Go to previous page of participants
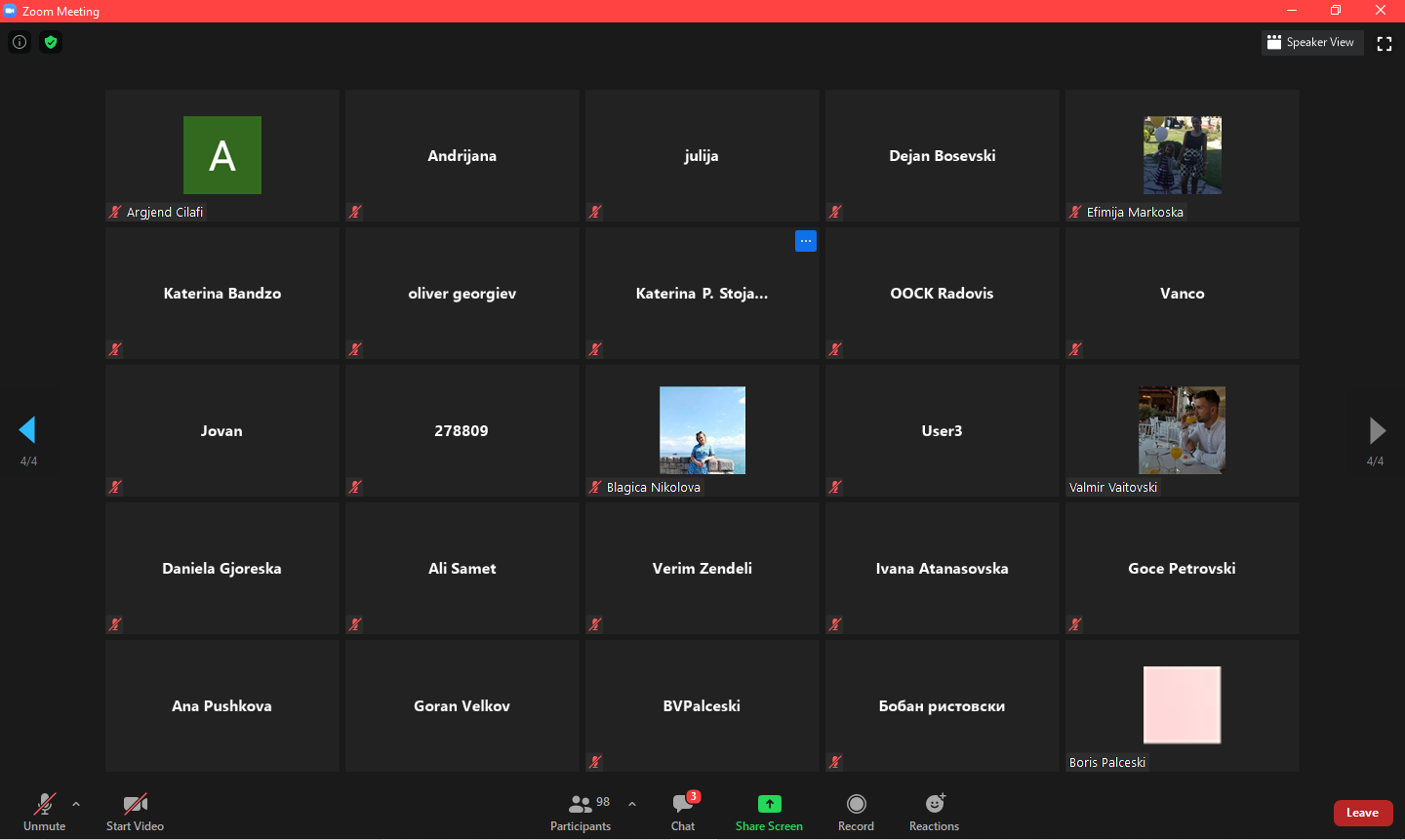 click(27, 430)
